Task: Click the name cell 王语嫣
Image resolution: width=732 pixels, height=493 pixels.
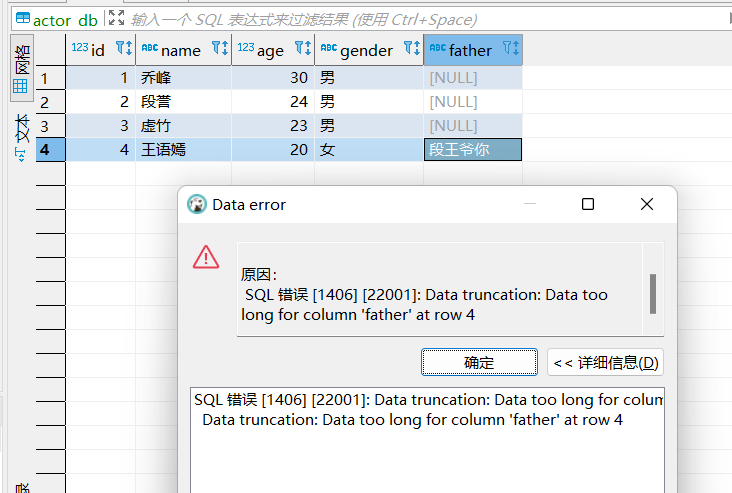Action: point(183,150)
